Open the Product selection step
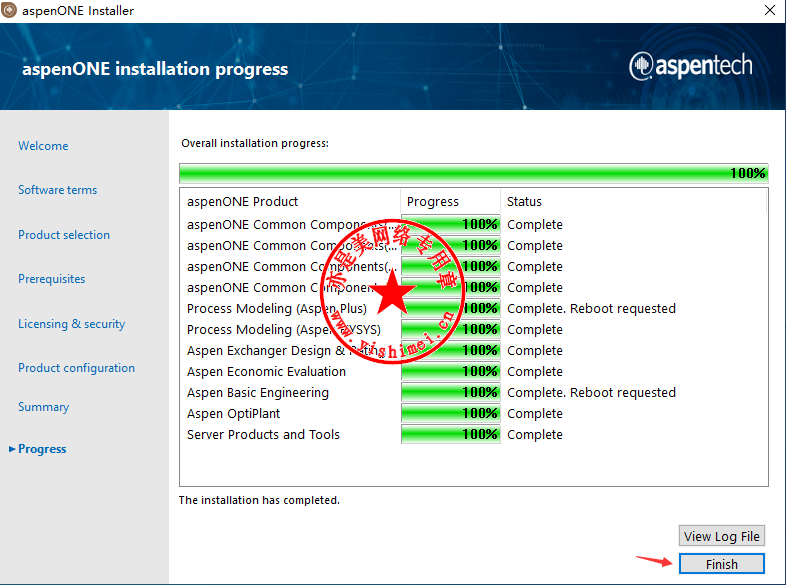This screenshot has width=786, height=585. coord(64,235)
